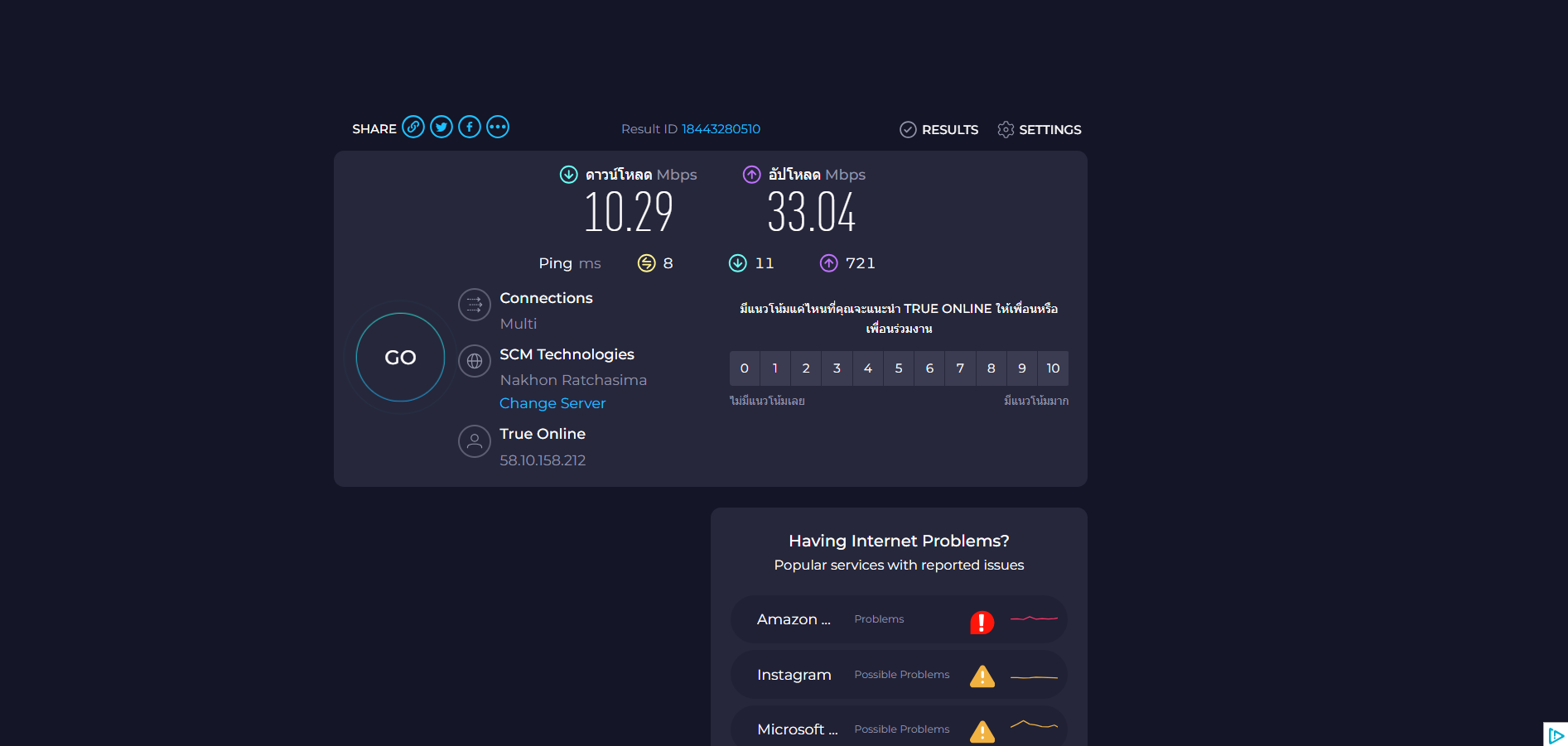Click the Change Server link
This screenshot has height=746, width=1568.
(552, 403)
